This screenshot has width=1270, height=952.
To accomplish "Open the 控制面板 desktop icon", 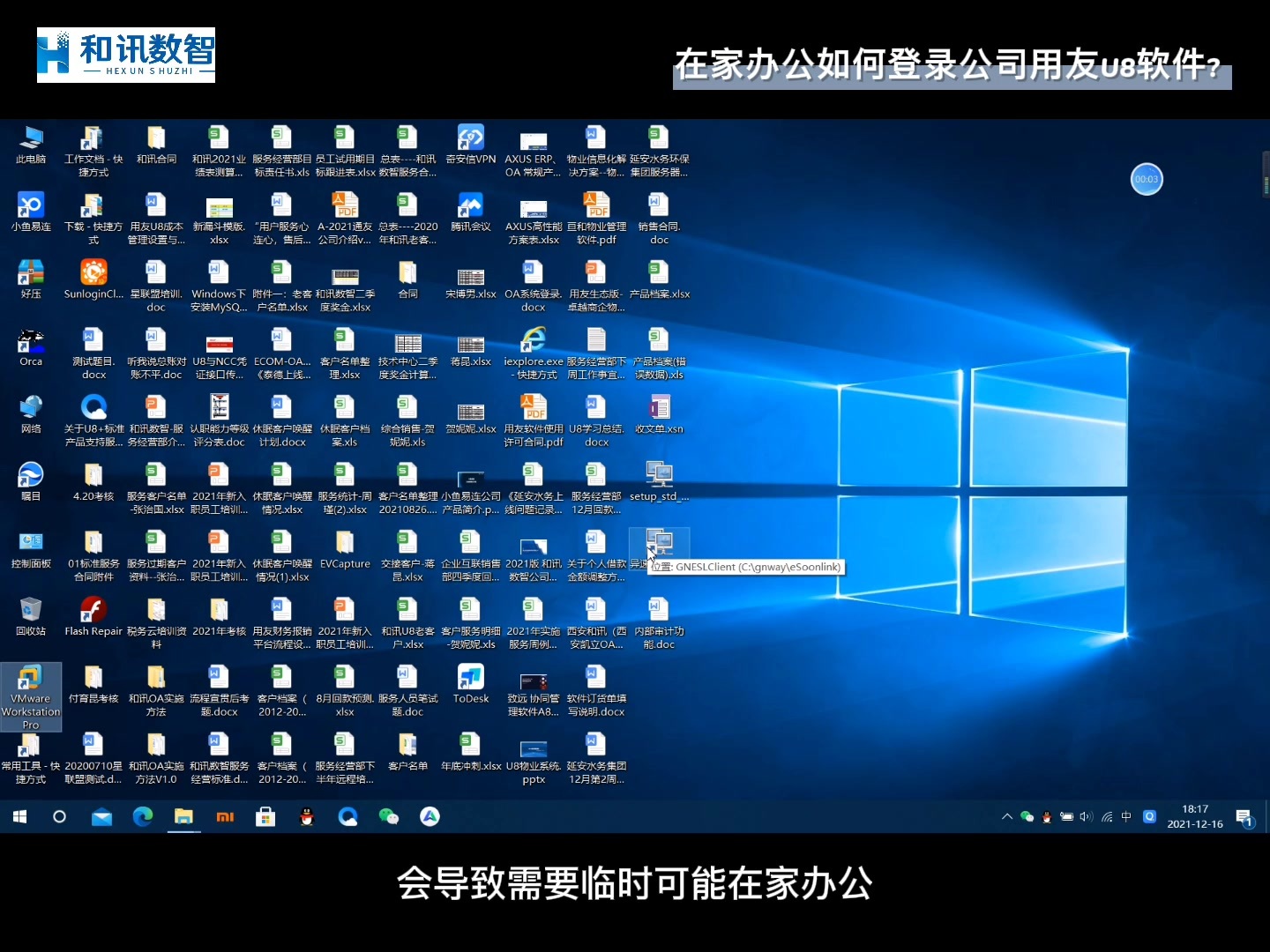I will 31,550.
